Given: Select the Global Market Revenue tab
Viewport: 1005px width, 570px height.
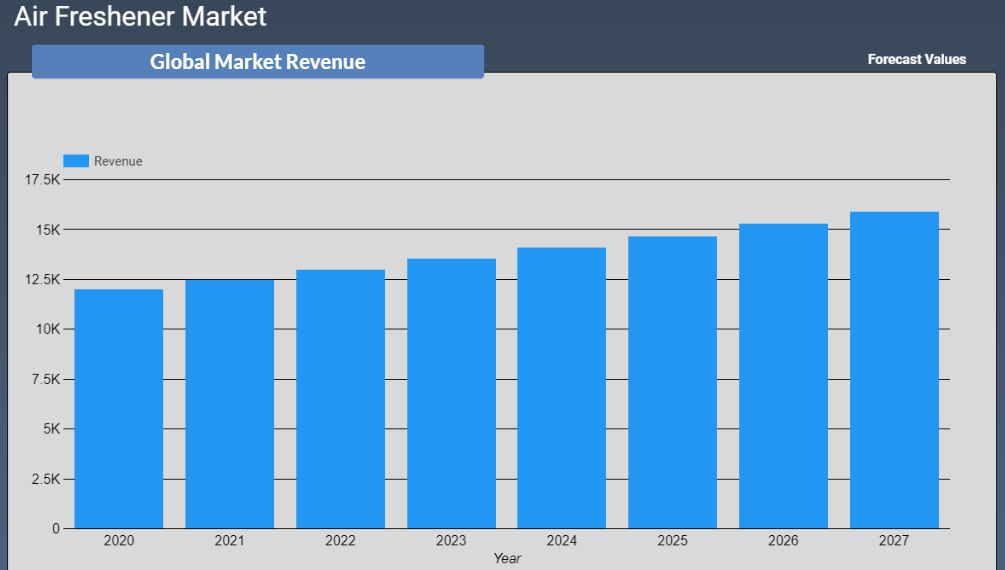Looking at the screenshot, I should 257,62.
